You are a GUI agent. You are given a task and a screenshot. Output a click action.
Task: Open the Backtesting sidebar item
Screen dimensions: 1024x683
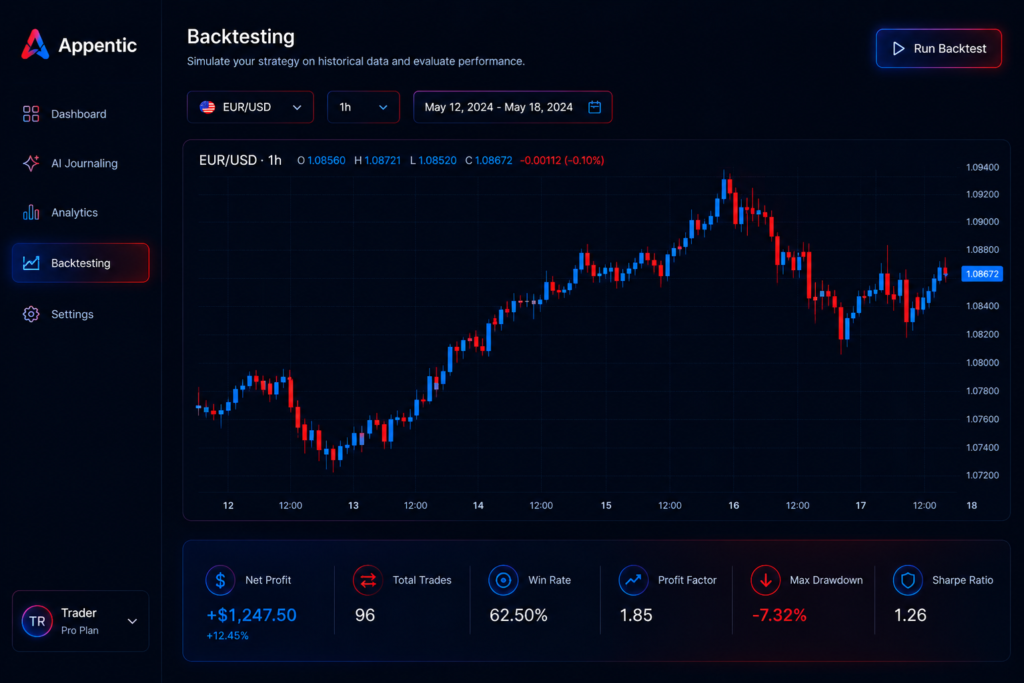[80, 263]
